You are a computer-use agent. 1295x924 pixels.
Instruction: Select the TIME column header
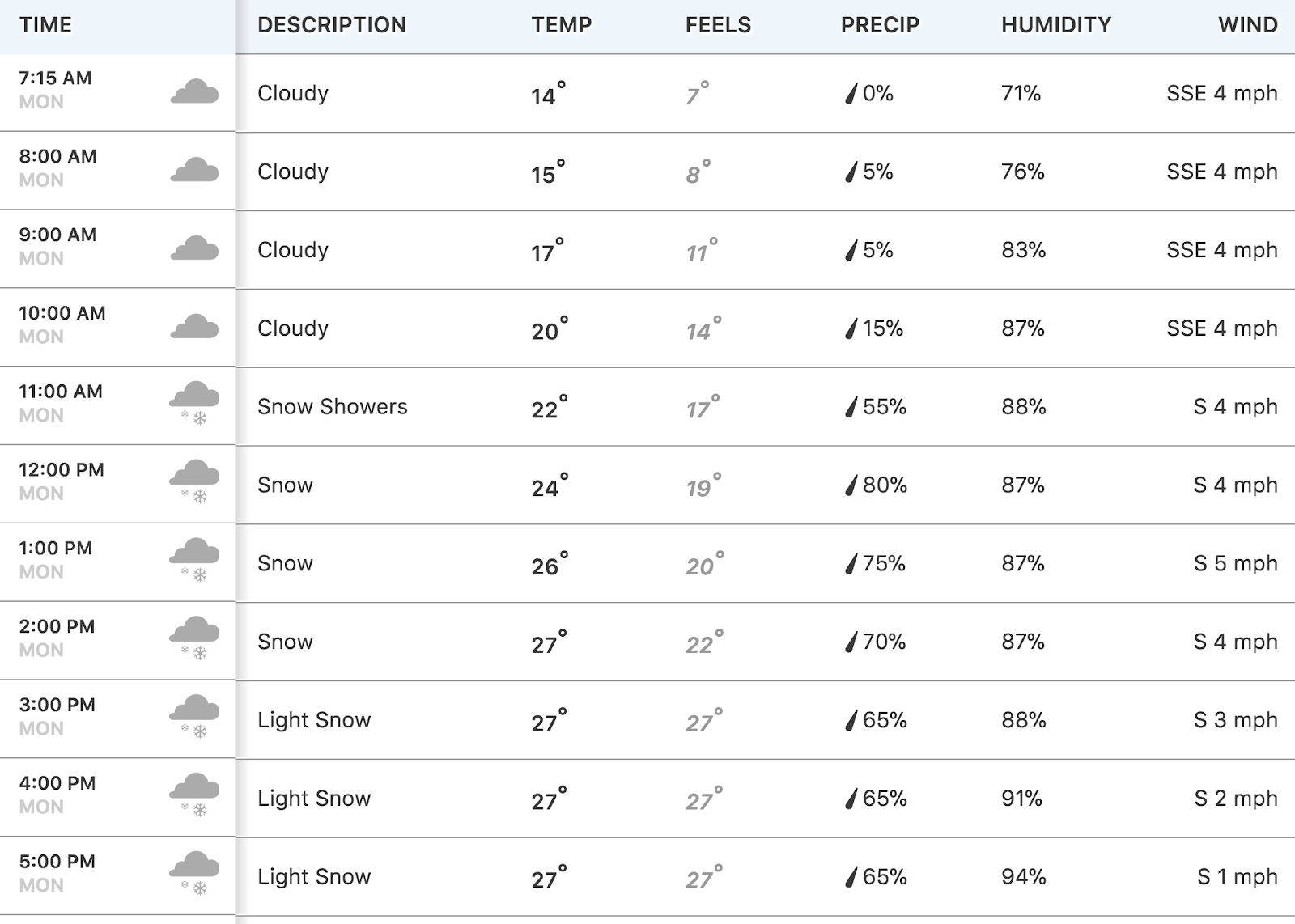(x=45, y=25)
